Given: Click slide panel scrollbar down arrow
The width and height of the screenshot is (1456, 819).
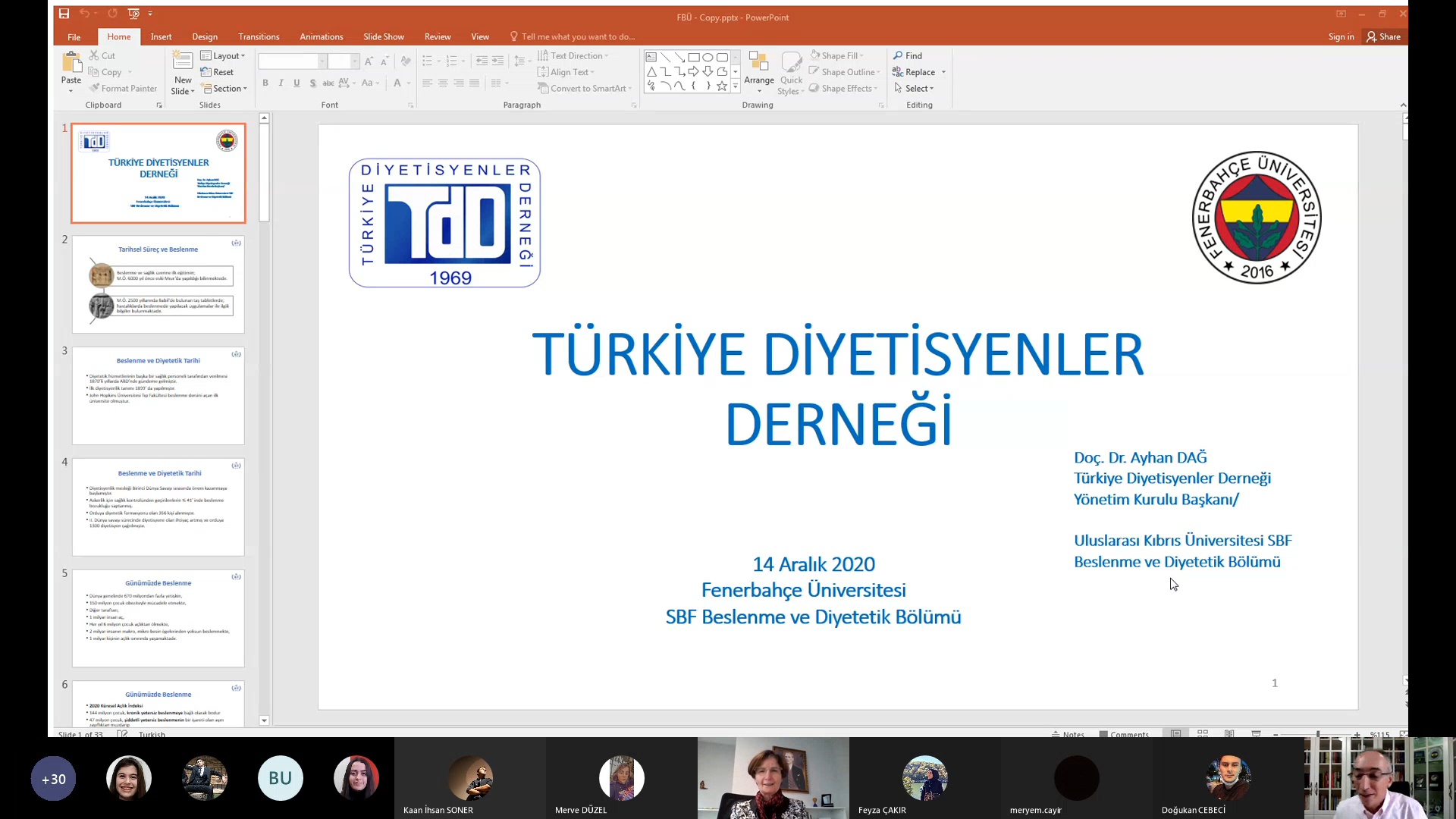Looking at the screenshot, I should 264,720.
